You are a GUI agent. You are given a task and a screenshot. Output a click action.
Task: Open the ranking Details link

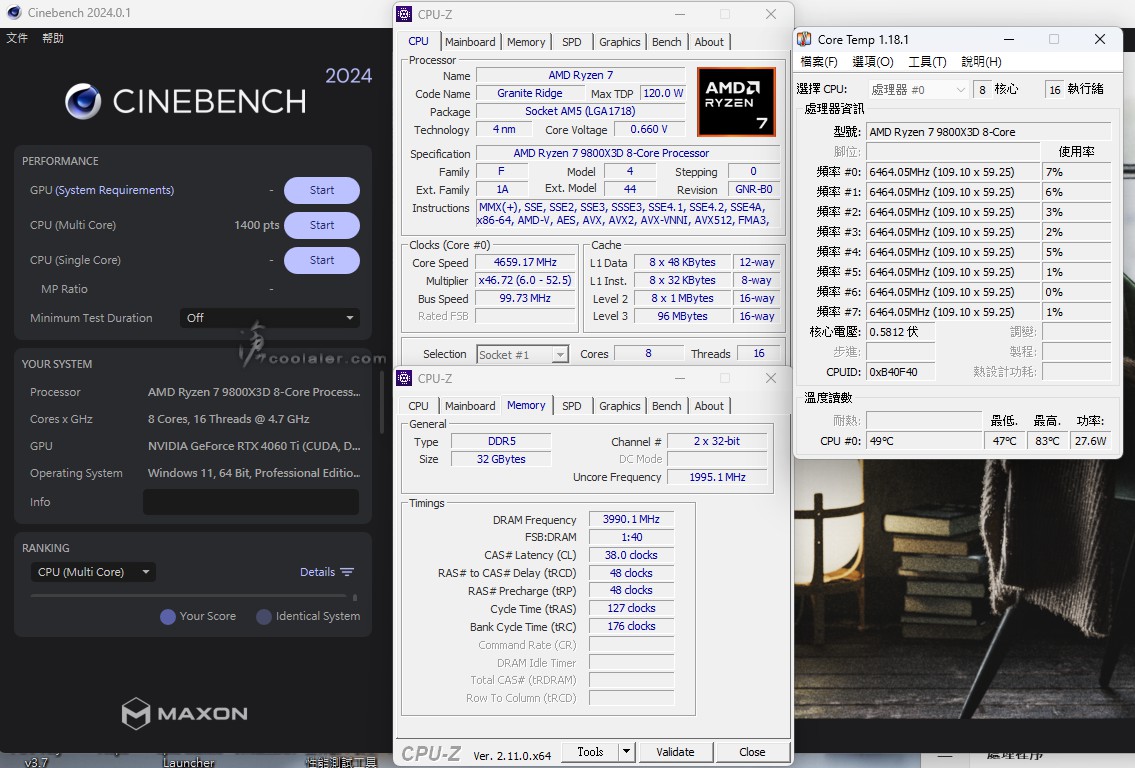[x=318, y=572]
